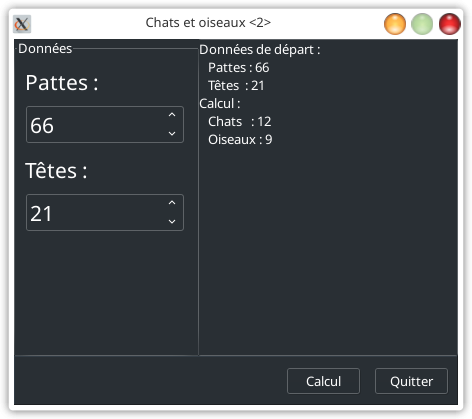This screenshot has width=472, height=419.
Task: Maximize window with green button
Action: pos(422,24)
